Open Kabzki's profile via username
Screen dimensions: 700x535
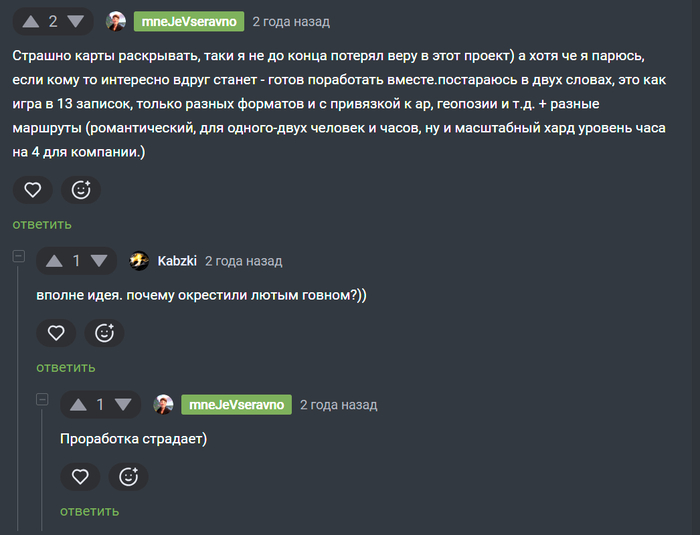(176, 261)
